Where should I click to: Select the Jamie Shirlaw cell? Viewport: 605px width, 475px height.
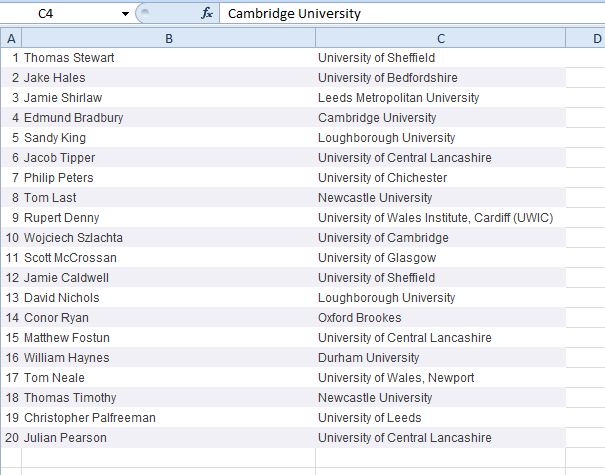[169, 98]
